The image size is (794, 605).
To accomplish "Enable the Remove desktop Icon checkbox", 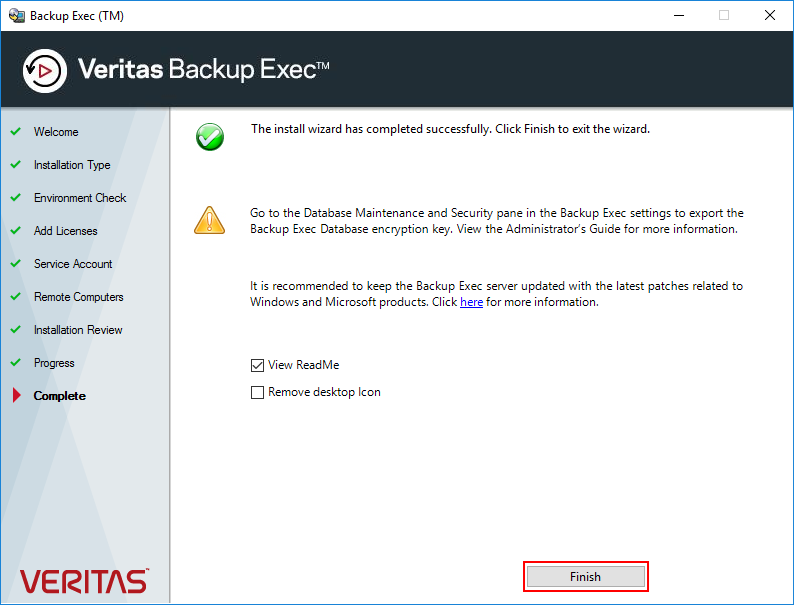I will 257,392.
